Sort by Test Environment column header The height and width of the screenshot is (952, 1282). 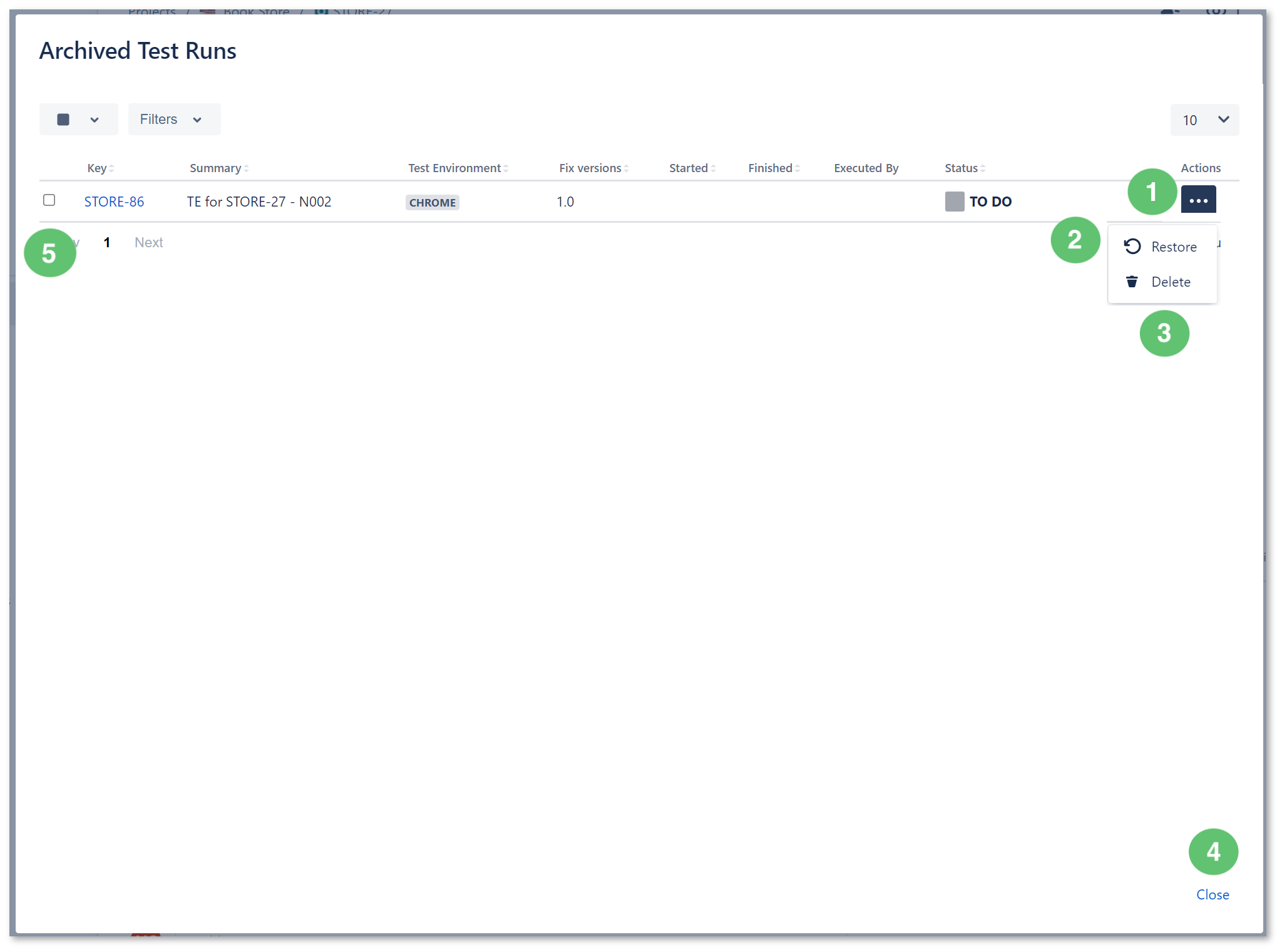[458, 168]
